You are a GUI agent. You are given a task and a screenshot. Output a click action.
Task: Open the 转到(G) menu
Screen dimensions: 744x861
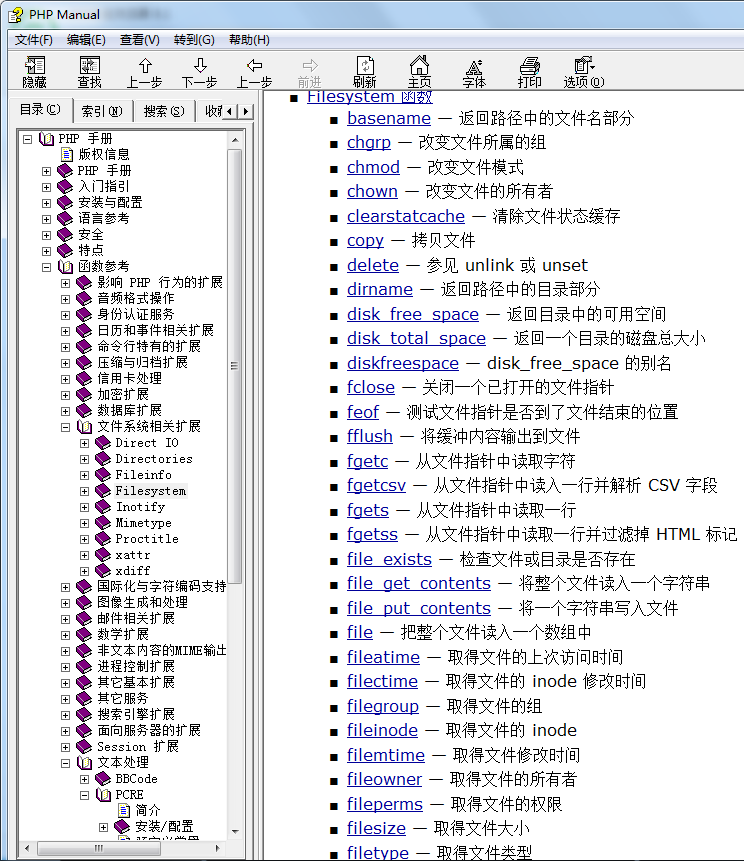pos(194,40)
